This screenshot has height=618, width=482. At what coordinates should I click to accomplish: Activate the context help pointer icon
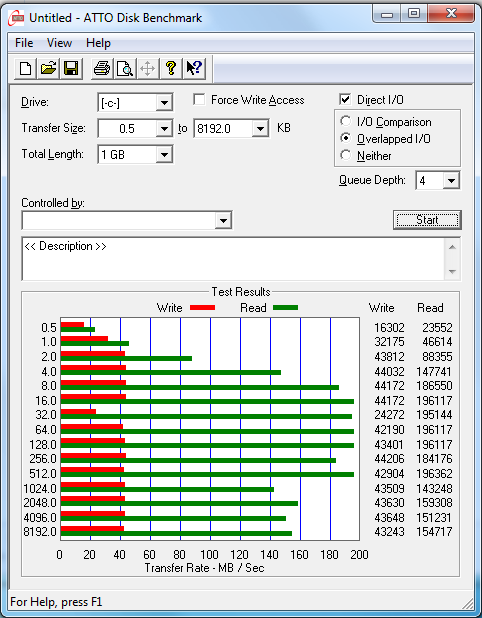point(194,69)
